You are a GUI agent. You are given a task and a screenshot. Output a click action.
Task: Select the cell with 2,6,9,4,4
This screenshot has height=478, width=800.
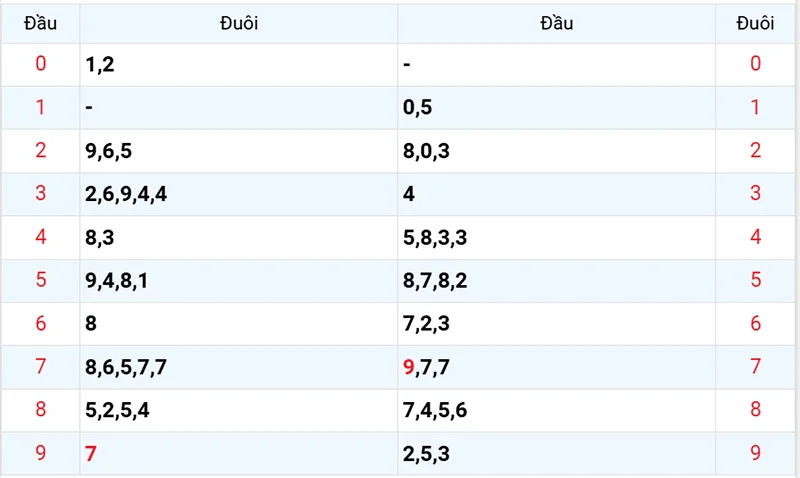(x=126, y=194)
